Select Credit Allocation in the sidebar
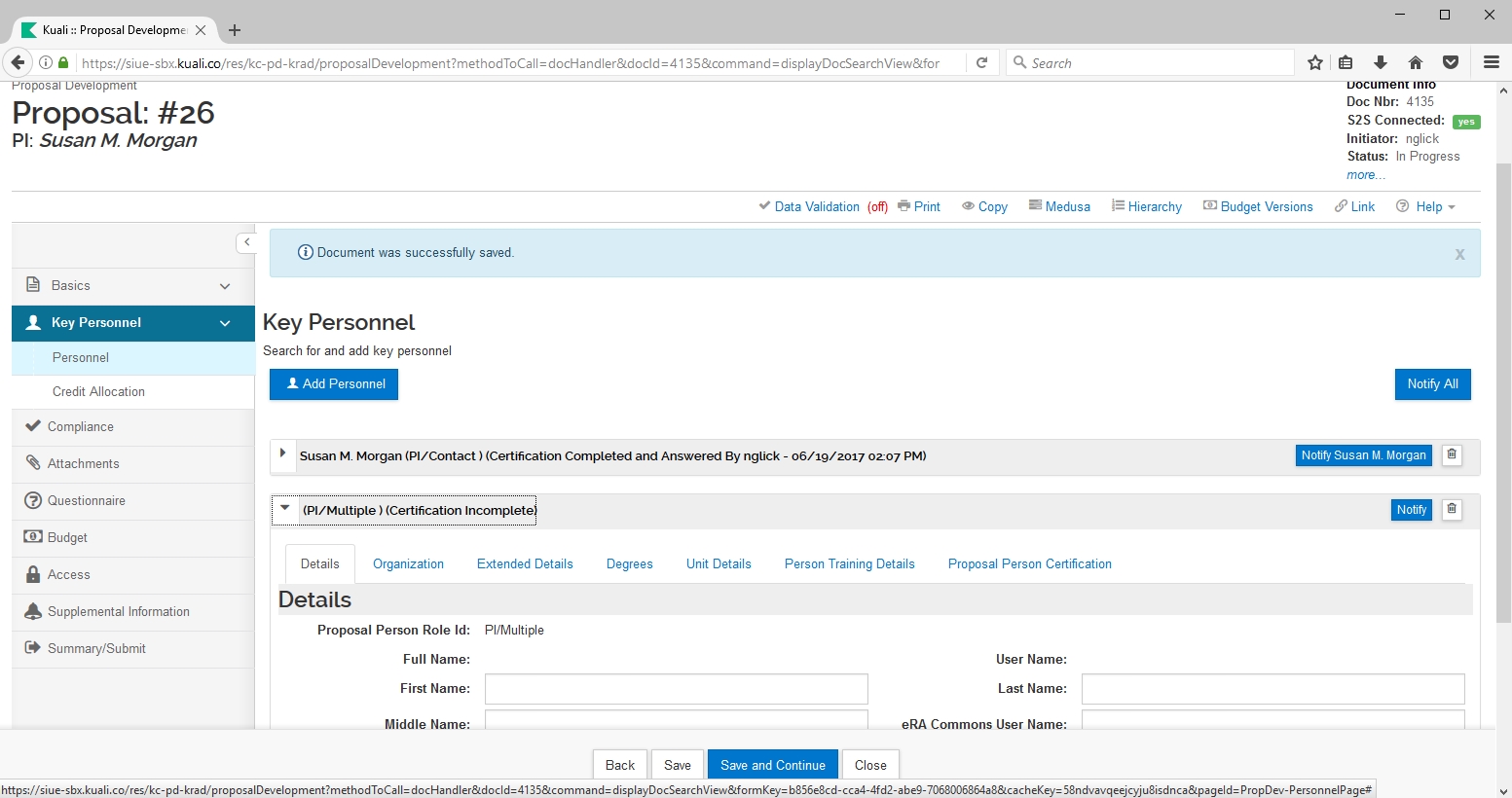1512x798 pixels. (x=98, y=392)
